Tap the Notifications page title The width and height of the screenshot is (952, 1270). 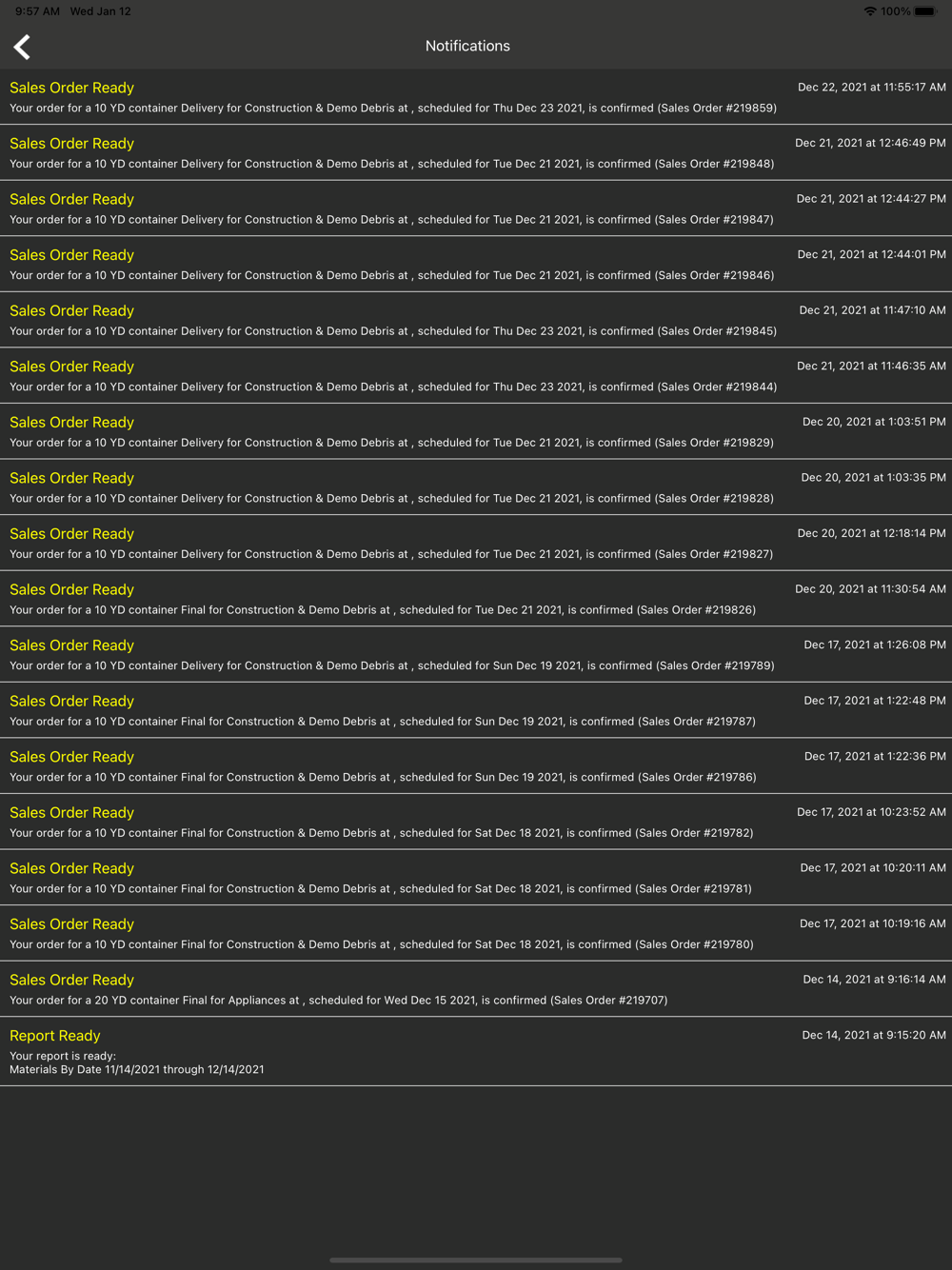tap(467, 46)
